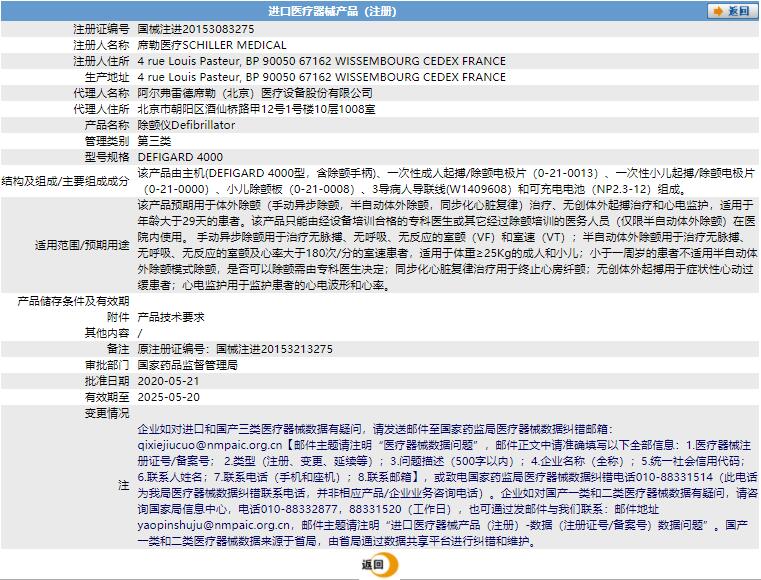This screenshot has width=761, height=580.
Task: Click the arrow icon in top-right 返回 button
Action: coord(718,11)
